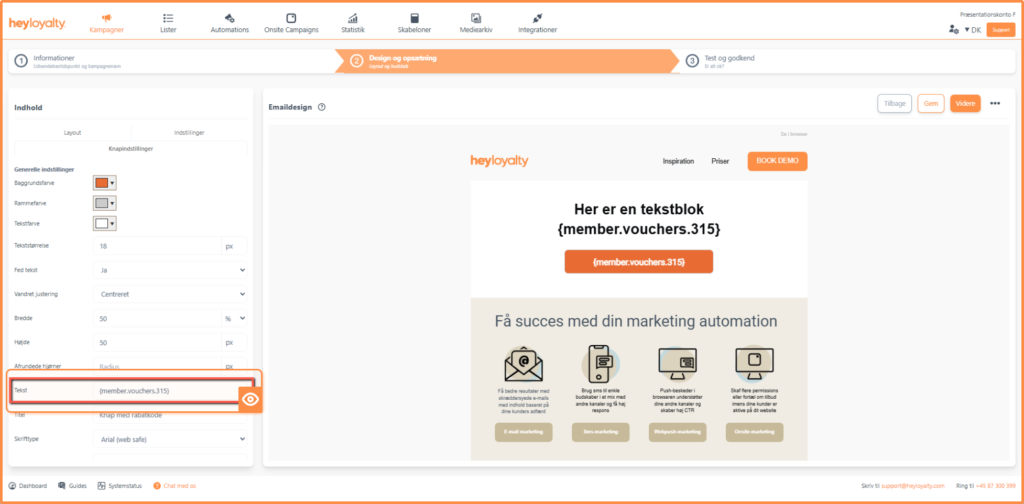This screenshot has width=1024, height=504.
Task: Open the Statistik chart icon
Action: (352, 18)
